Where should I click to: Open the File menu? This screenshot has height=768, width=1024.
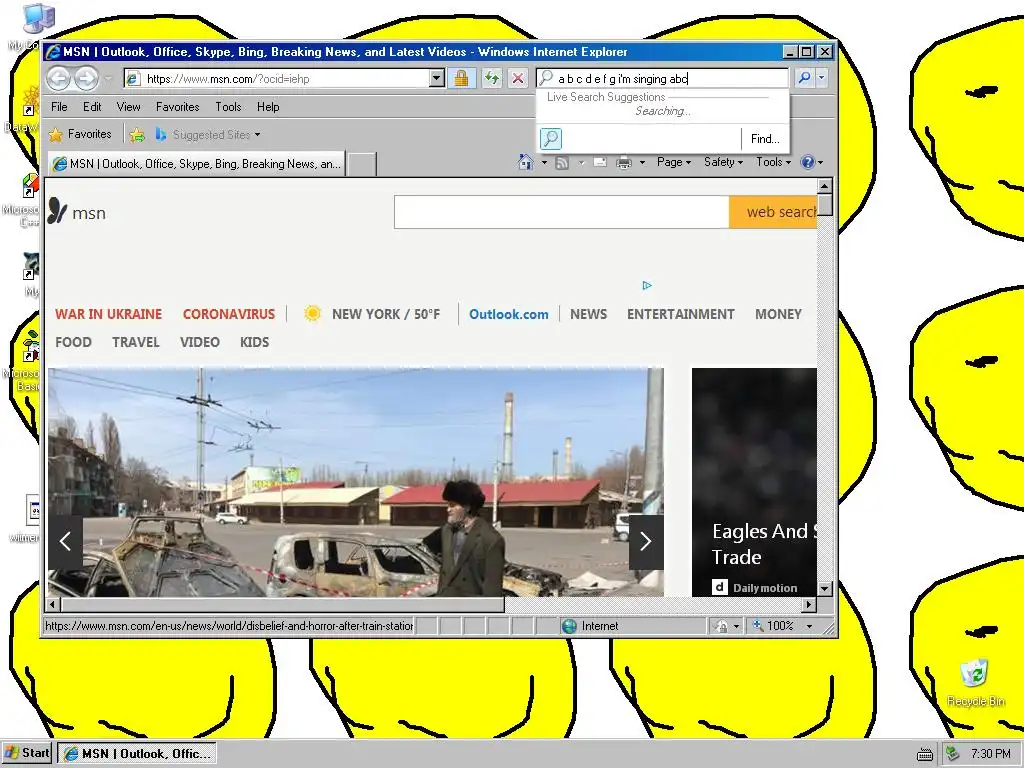coord(59,107)
